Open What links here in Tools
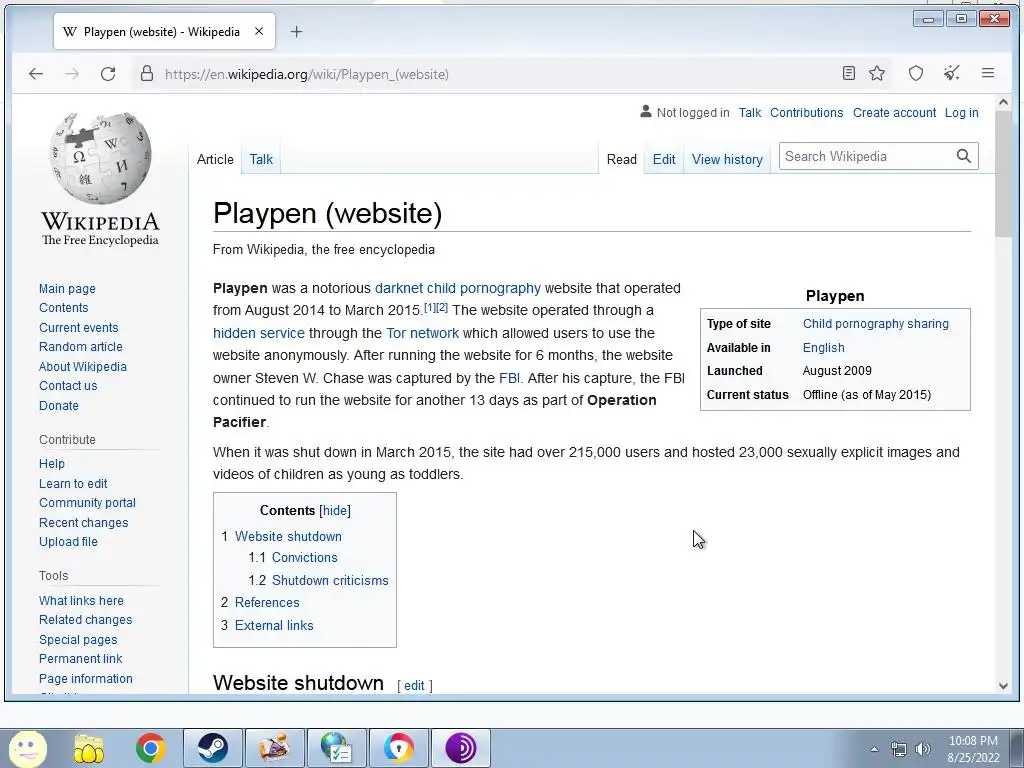 coord(81,601)
